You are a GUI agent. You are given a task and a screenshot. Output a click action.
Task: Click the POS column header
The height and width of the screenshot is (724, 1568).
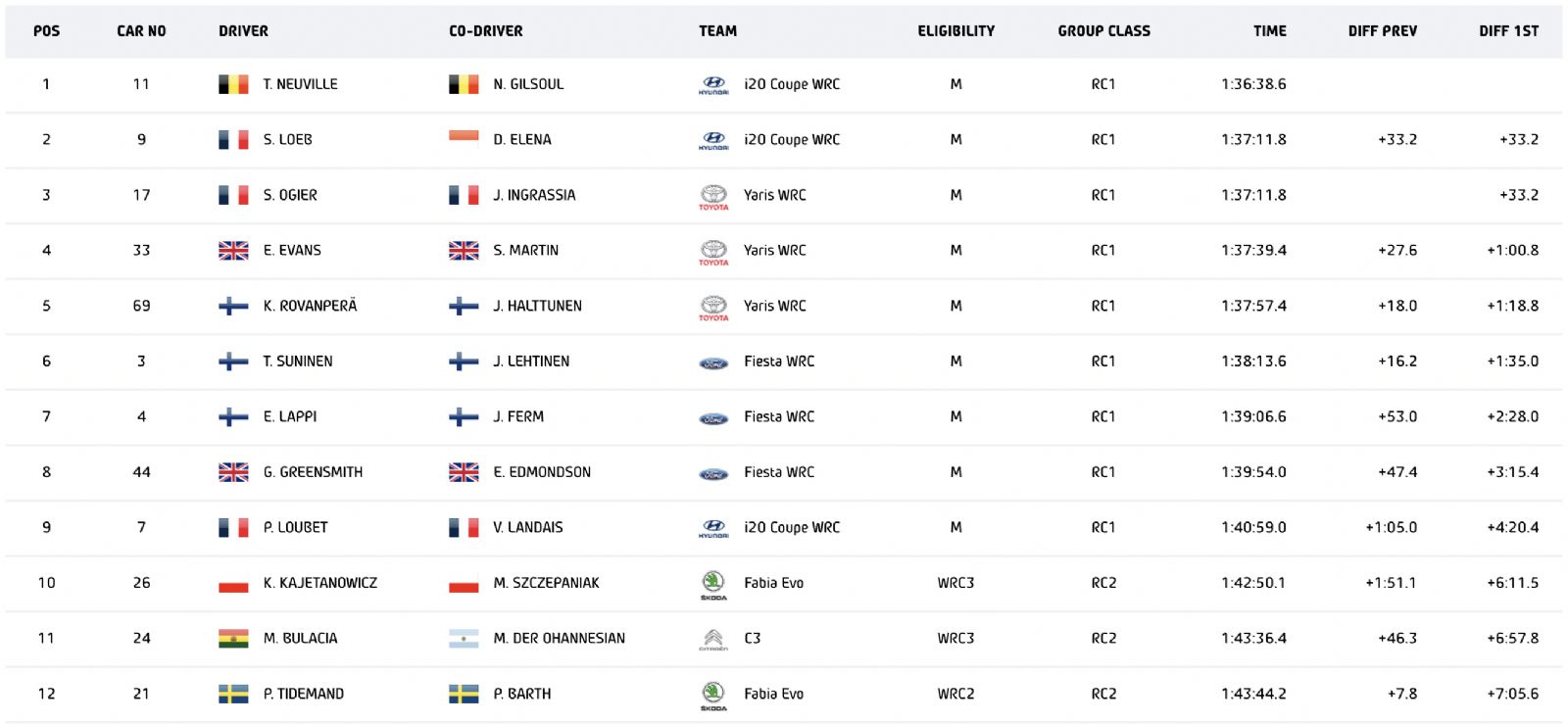pos(46,31)
